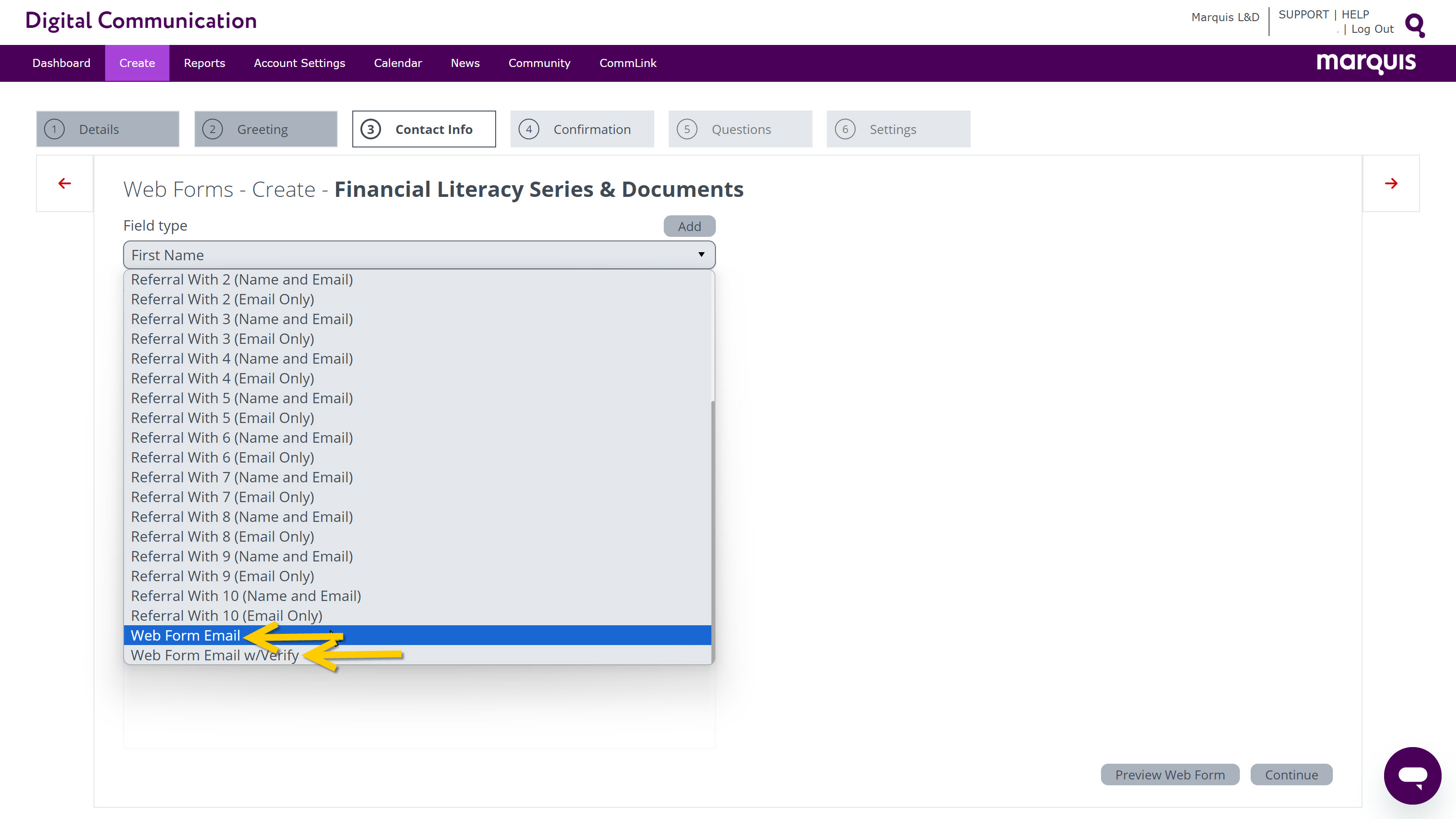Choose Referral With 8 (Name and Email)
Screen dimensions: 1456x819
(417, 516)
